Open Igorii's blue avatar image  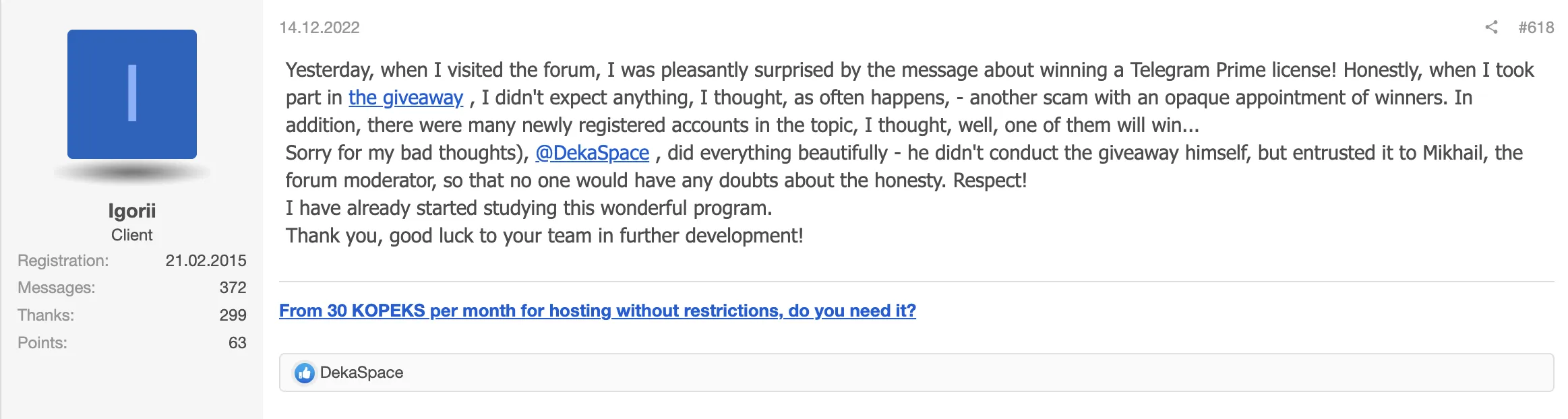(x=132, y=94)
